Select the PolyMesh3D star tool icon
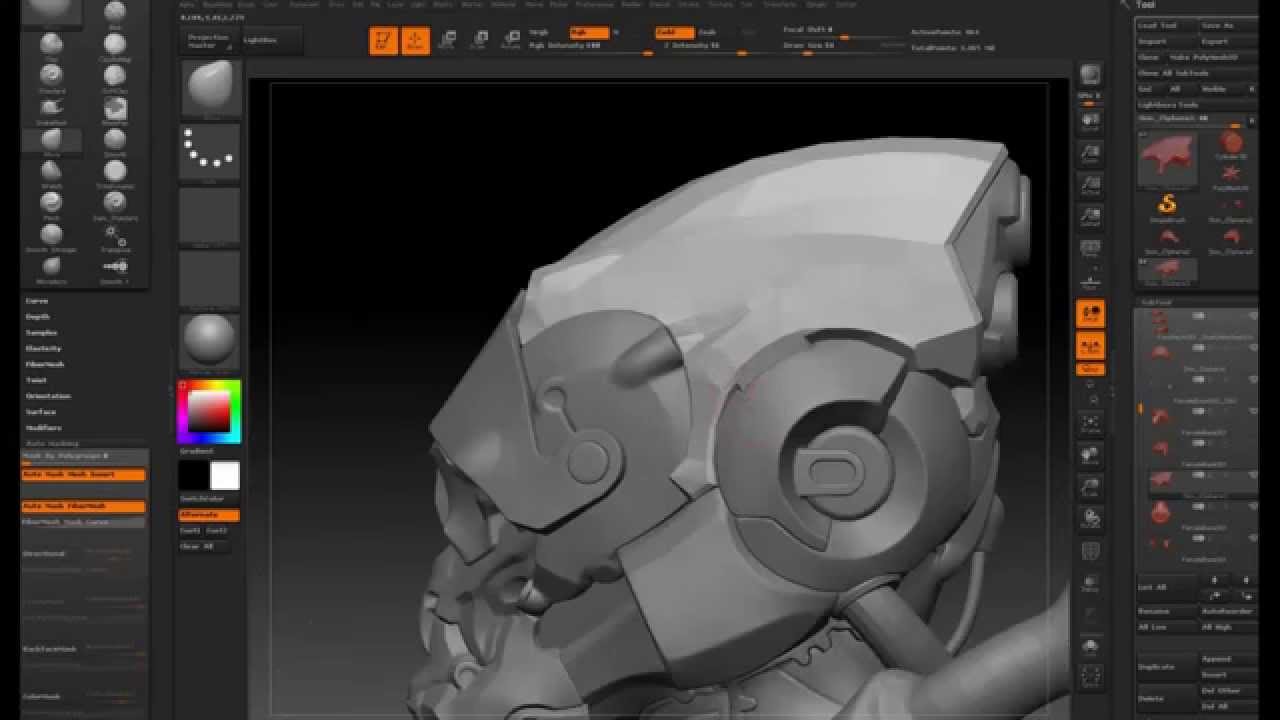 [x=1231, y=176]
